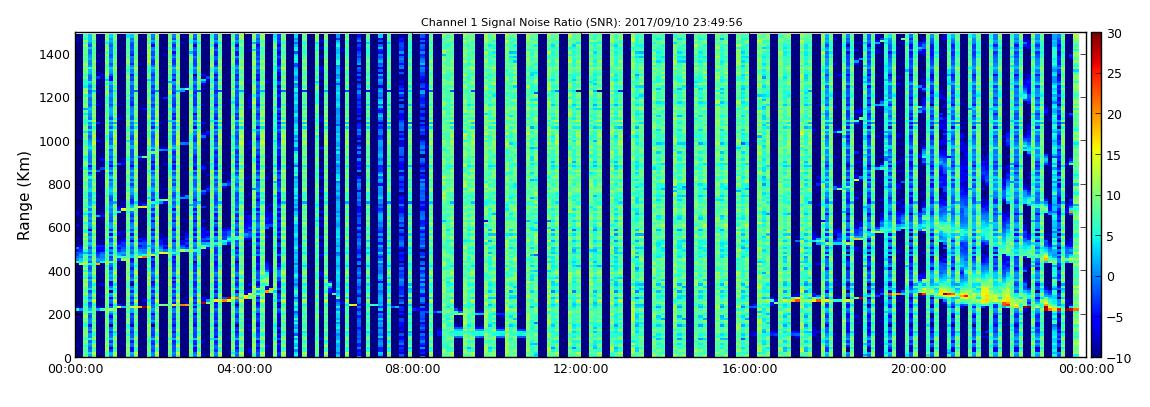Click the "Range (Km)" y-axis label
Image resolution: width=1150 pixels, height=407 pixels.
pyautogui.click(x=24, y=195)
